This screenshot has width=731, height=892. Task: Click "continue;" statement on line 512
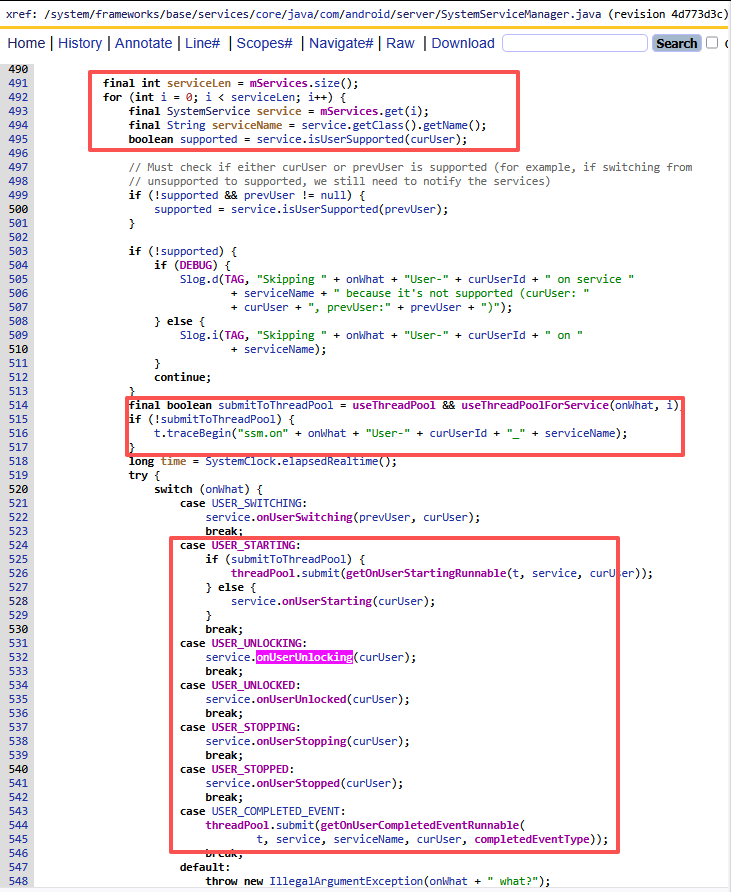coord(183,377)
